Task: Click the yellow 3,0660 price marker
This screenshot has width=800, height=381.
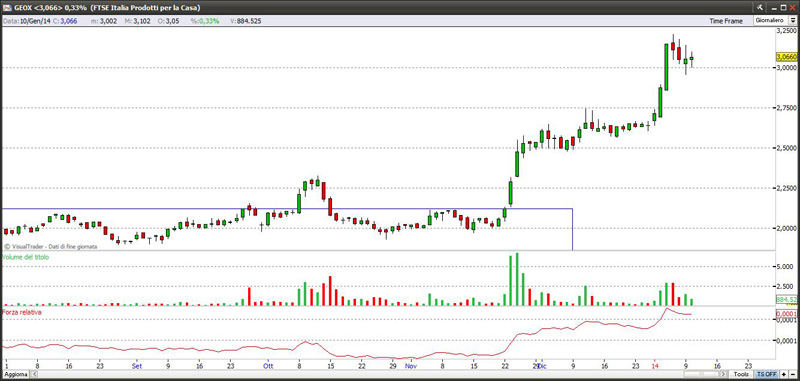Action: (x=786, y=57)
